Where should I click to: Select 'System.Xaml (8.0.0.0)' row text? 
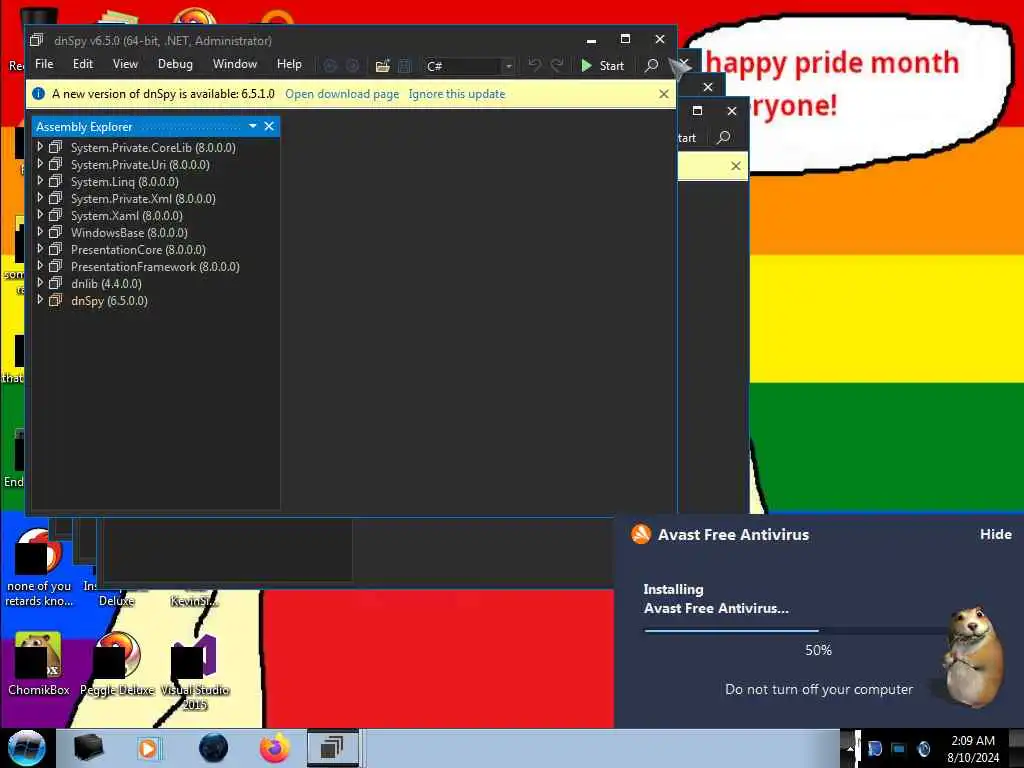[126, 216]
